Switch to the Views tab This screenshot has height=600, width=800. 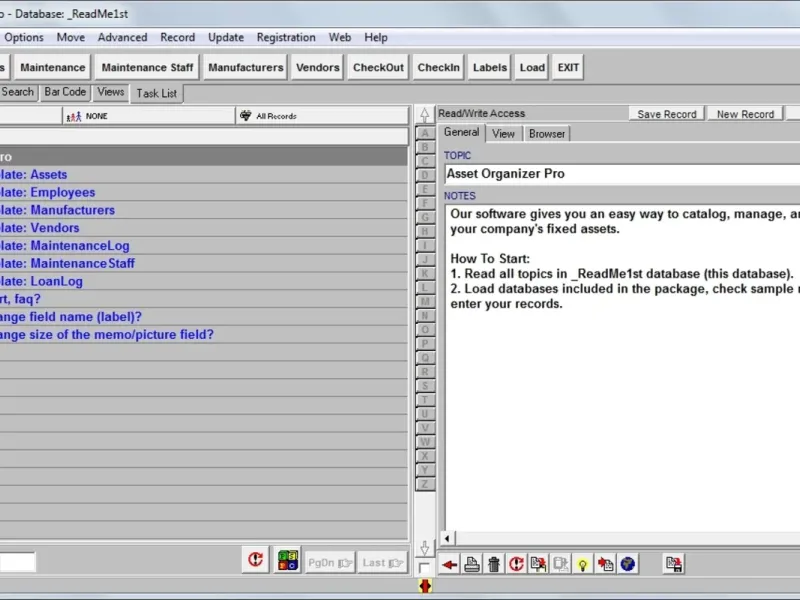coord(110,92)
